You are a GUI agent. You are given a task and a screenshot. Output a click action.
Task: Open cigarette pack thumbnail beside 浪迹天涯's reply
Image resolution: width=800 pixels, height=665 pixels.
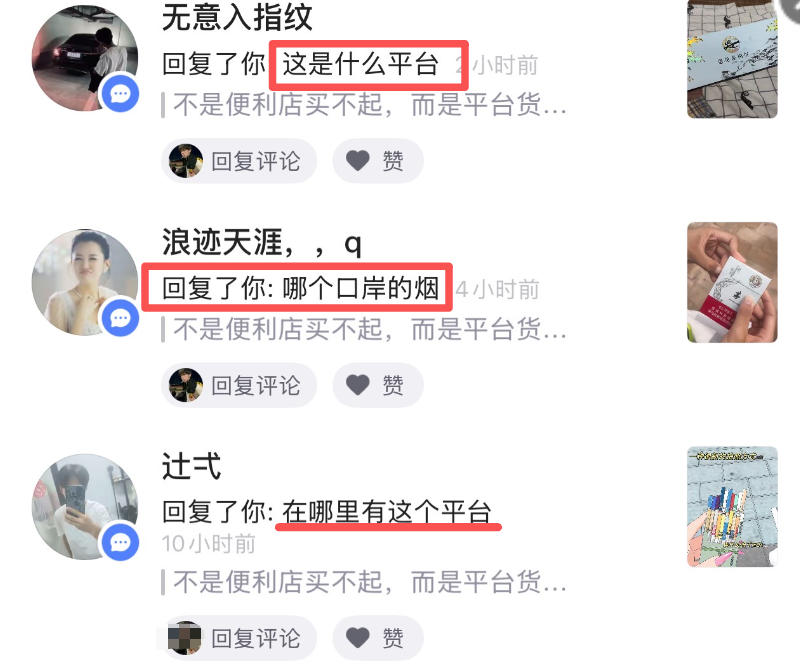(x=732, y=282)
